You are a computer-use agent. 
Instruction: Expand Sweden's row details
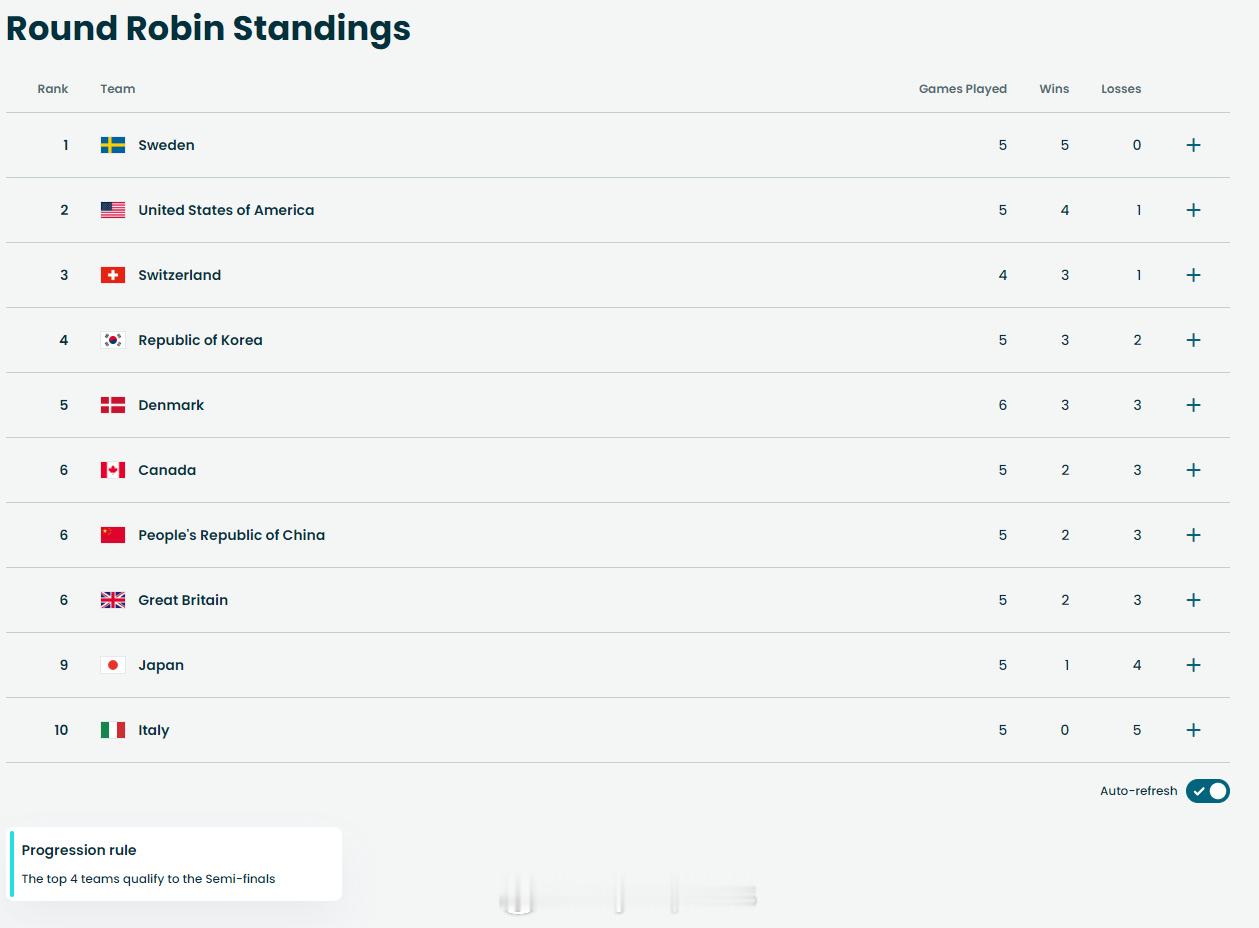point(1193,145)
